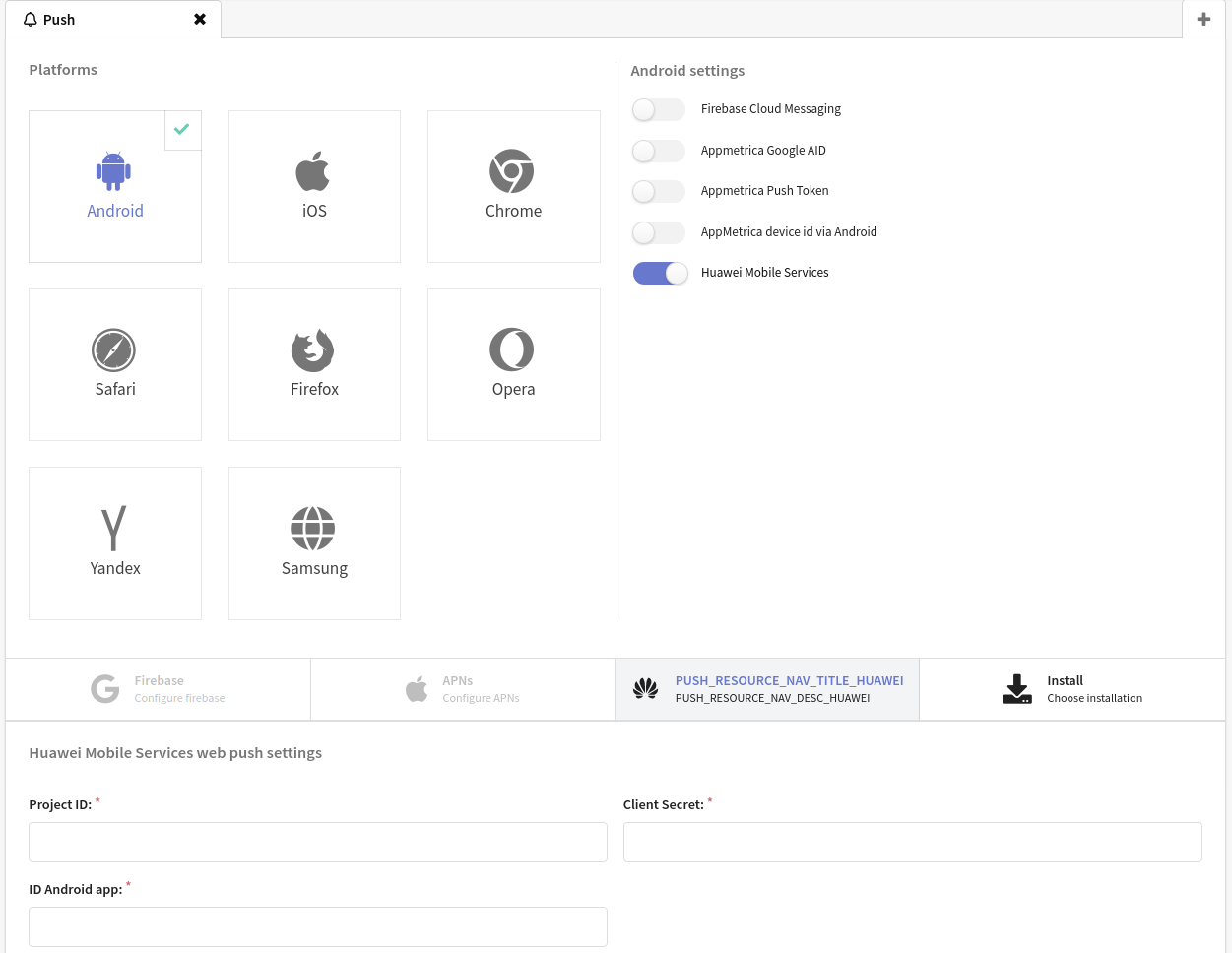Click the Opera platform label
Viewport: 1232px width, 953px height.
click(x=513, y=389)
